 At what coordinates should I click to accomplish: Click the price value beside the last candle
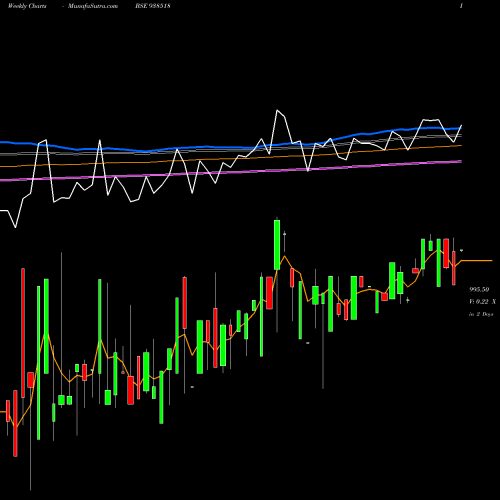tap(479, 289)
